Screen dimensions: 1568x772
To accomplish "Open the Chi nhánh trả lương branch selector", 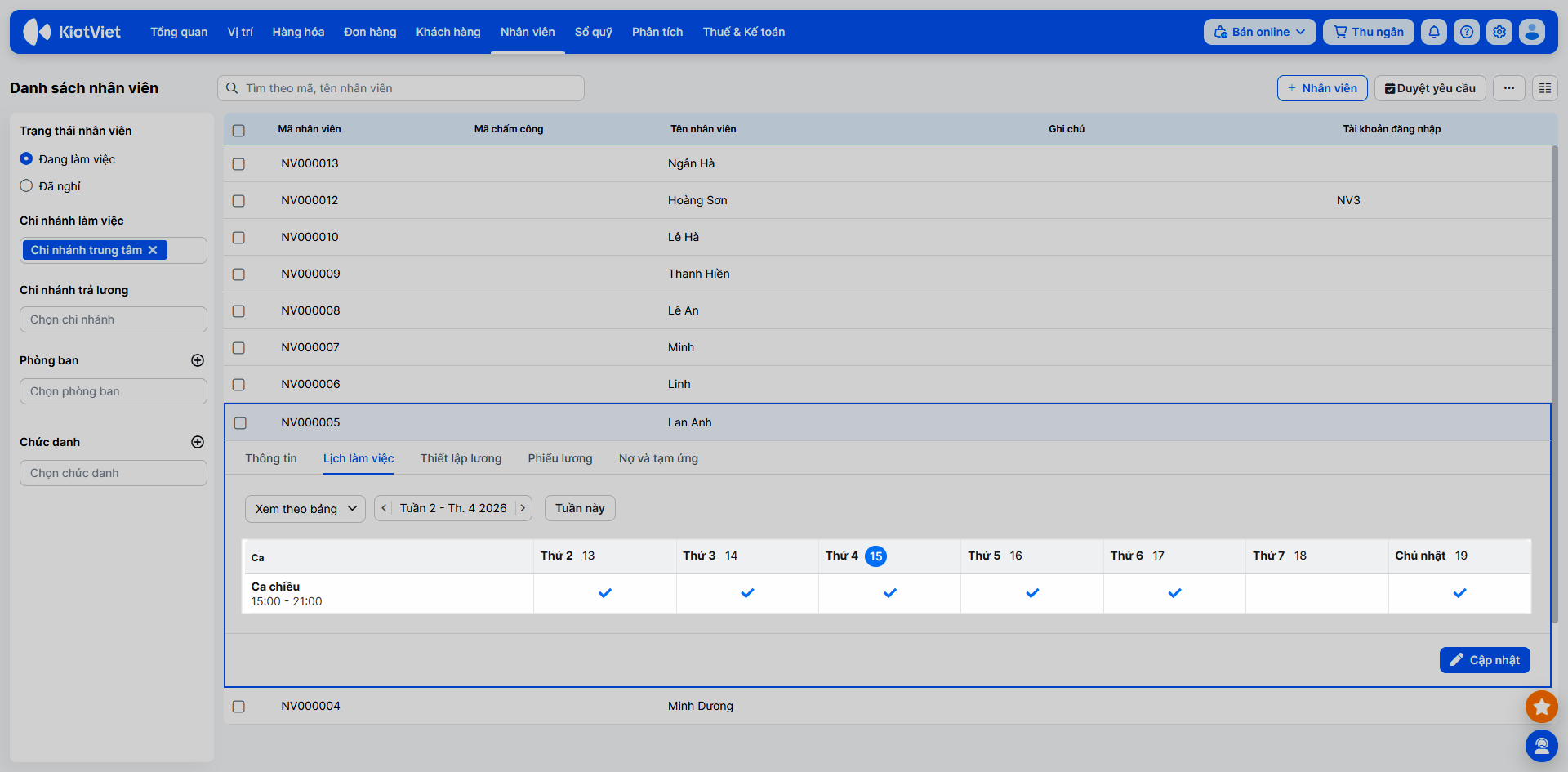I will [x=114, y=319].
